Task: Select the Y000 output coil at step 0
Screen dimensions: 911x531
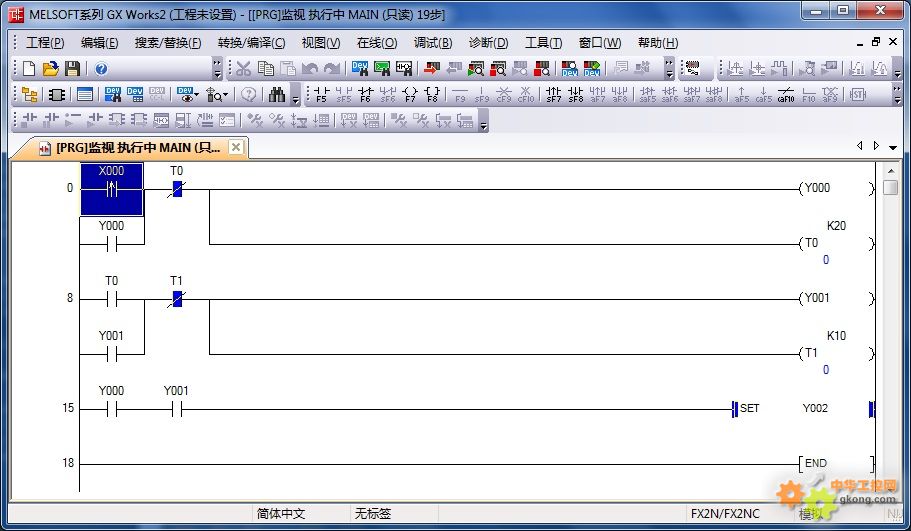Action: tap(837, 188)
